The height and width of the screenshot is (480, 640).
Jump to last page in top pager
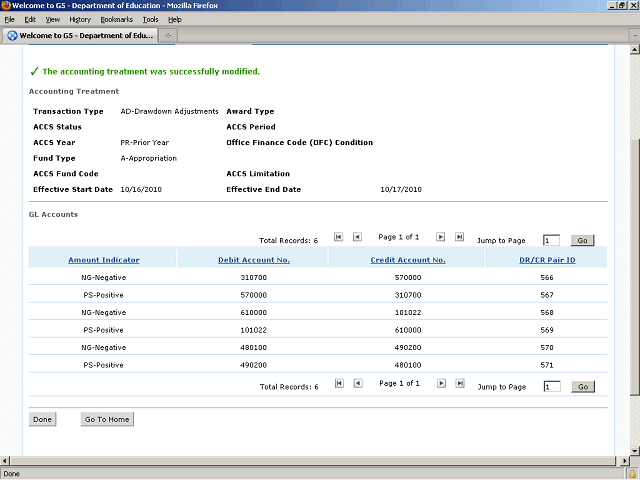459,237
